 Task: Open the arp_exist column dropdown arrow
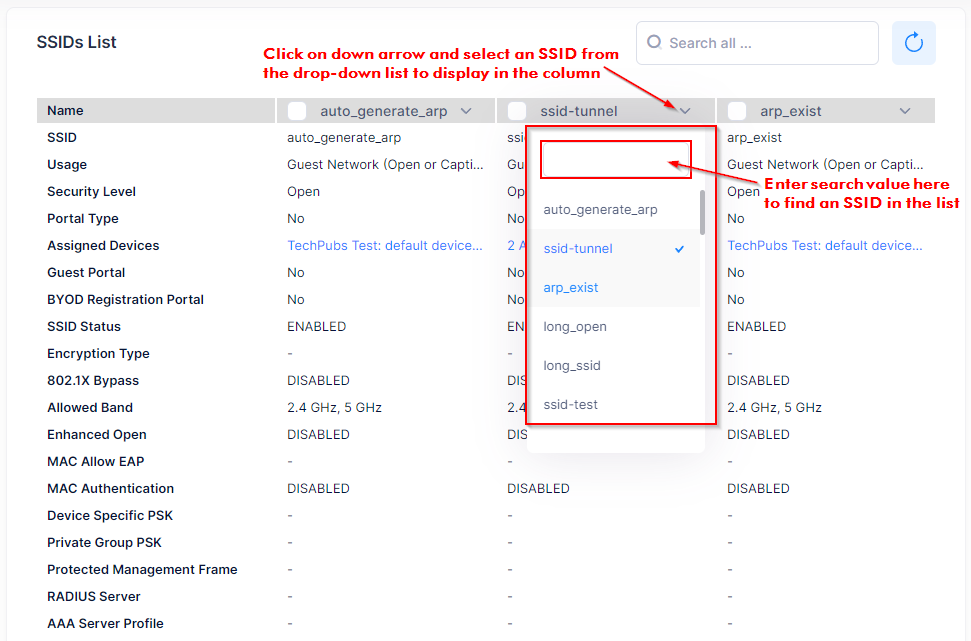(905, 111)
